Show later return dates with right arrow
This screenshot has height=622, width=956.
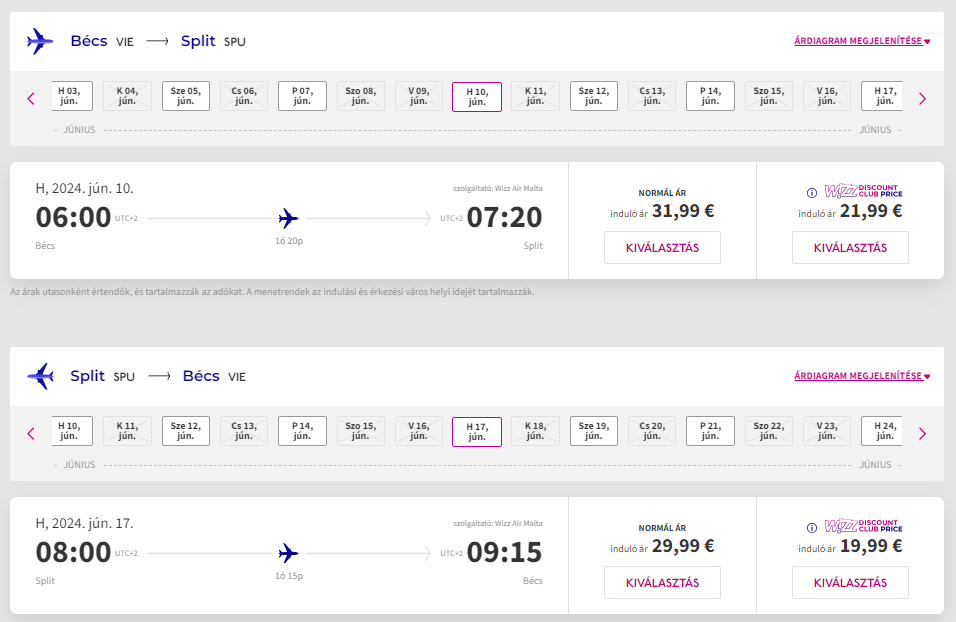922,434
